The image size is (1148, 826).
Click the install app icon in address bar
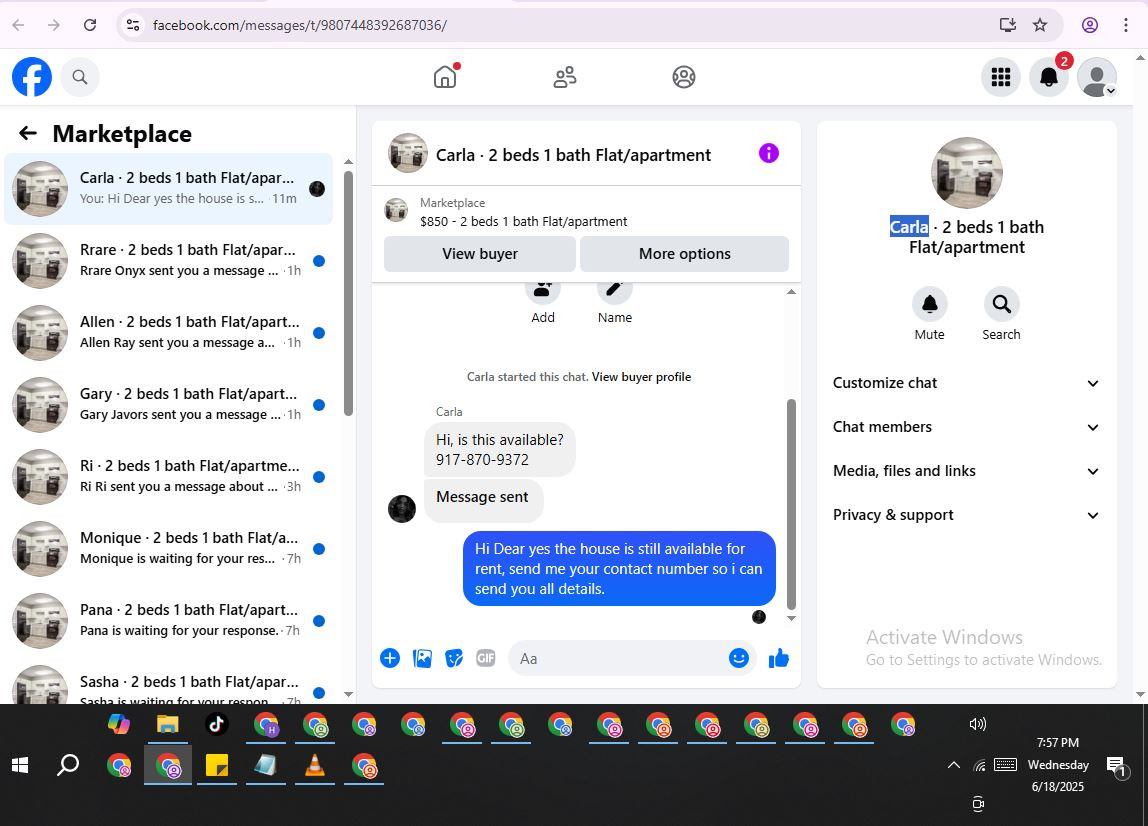click(1008, 25)
